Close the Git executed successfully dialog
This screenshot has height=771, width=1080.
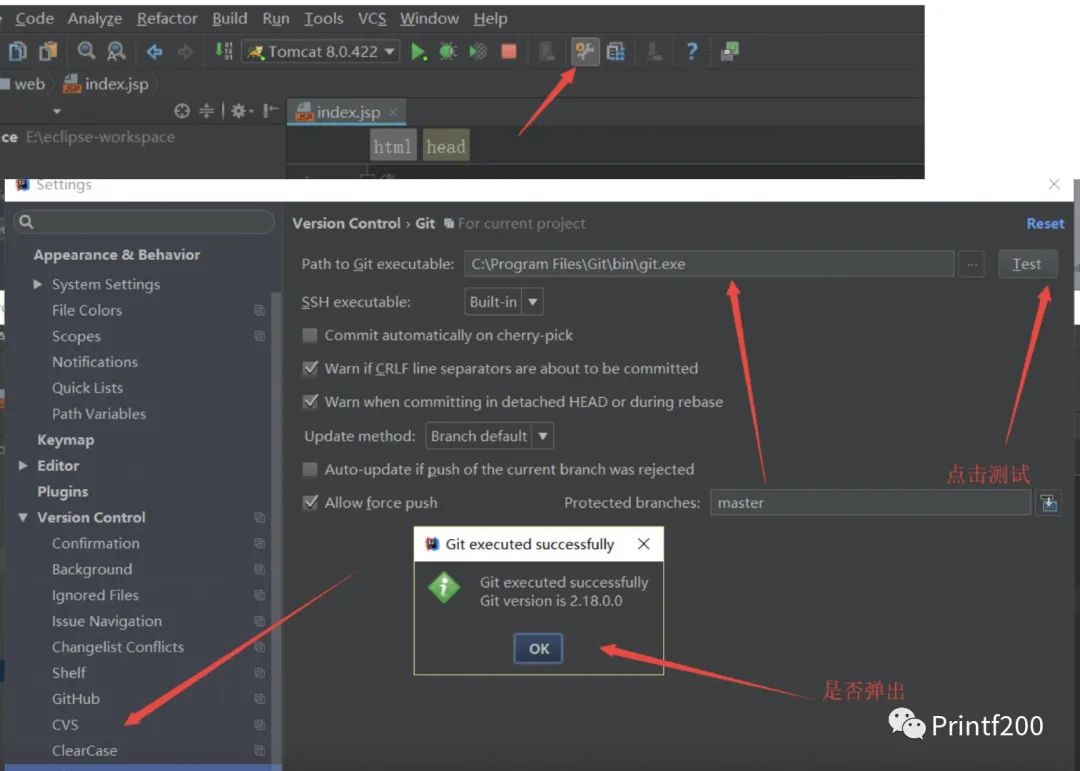[643, 544]
